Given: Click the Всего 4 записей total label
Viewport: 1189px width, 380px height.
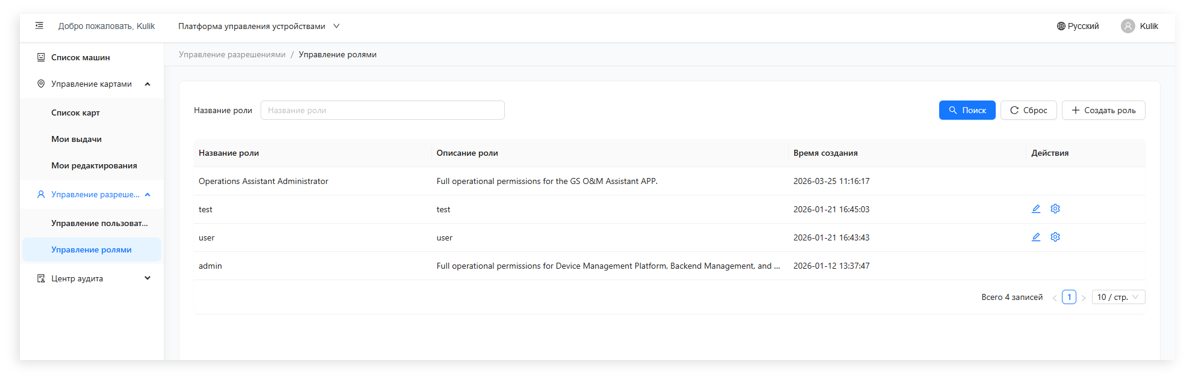Looking at the screenshot, I should tap(1012, 297).
